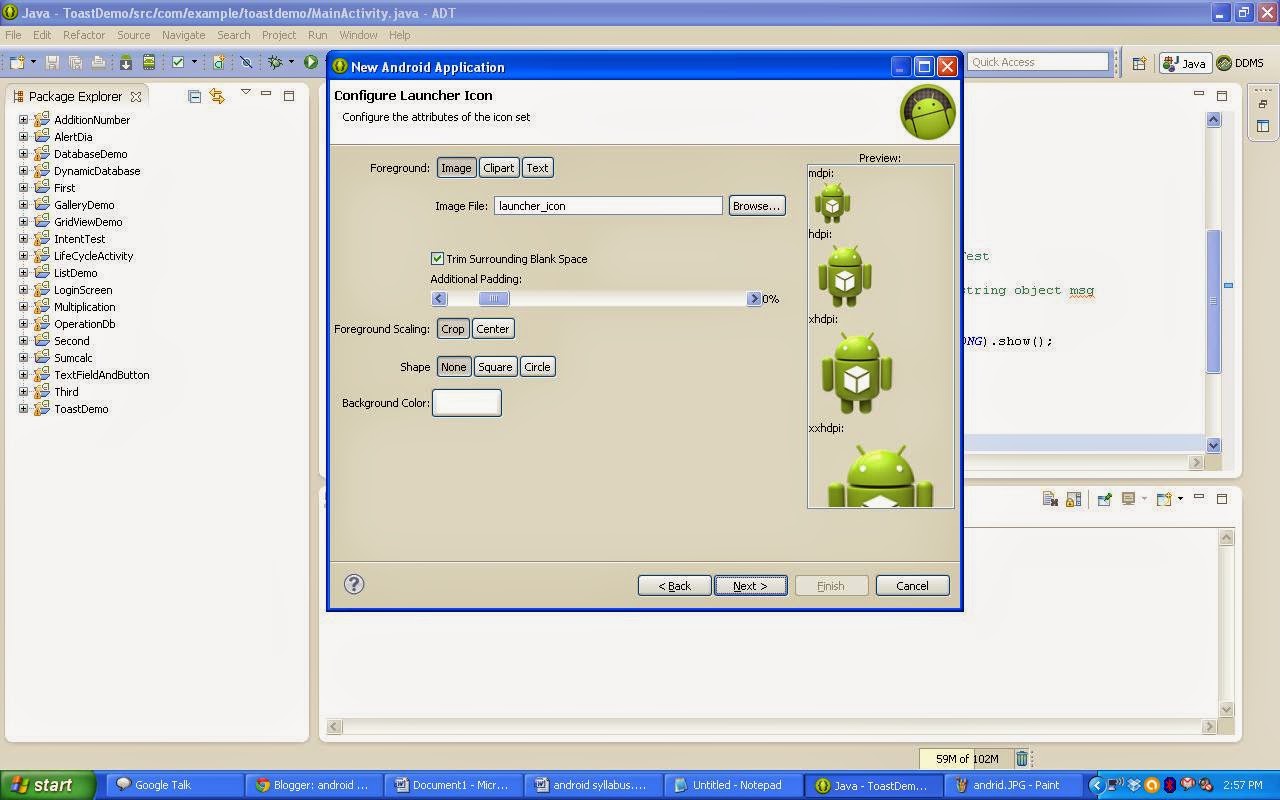Click the Clear Console icon
Image resolution: width=1280 pixels, height=800 pixels.
pyautogui.click(x=1050, y=499)
